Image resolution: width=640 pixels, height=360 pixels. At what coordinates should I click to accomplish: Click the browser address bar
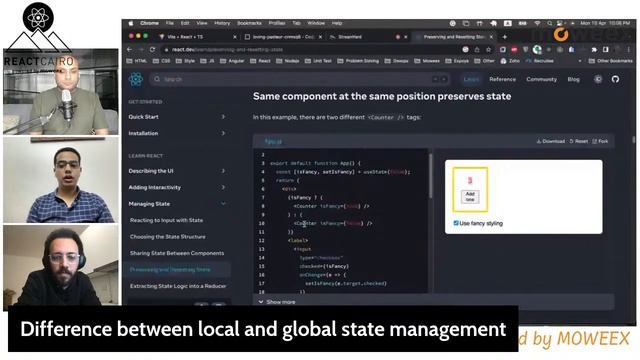(310, 49)
